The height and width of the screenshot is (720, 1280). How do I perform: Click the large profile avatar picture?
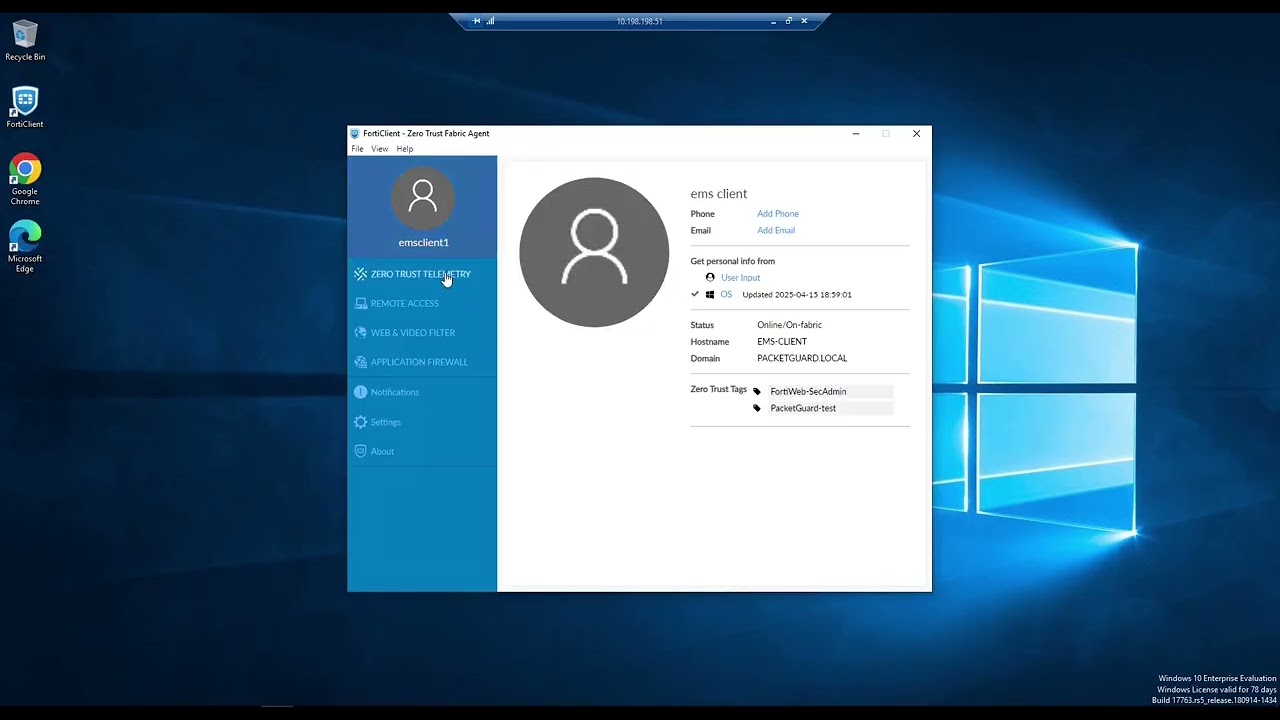(x=594, y=252)
